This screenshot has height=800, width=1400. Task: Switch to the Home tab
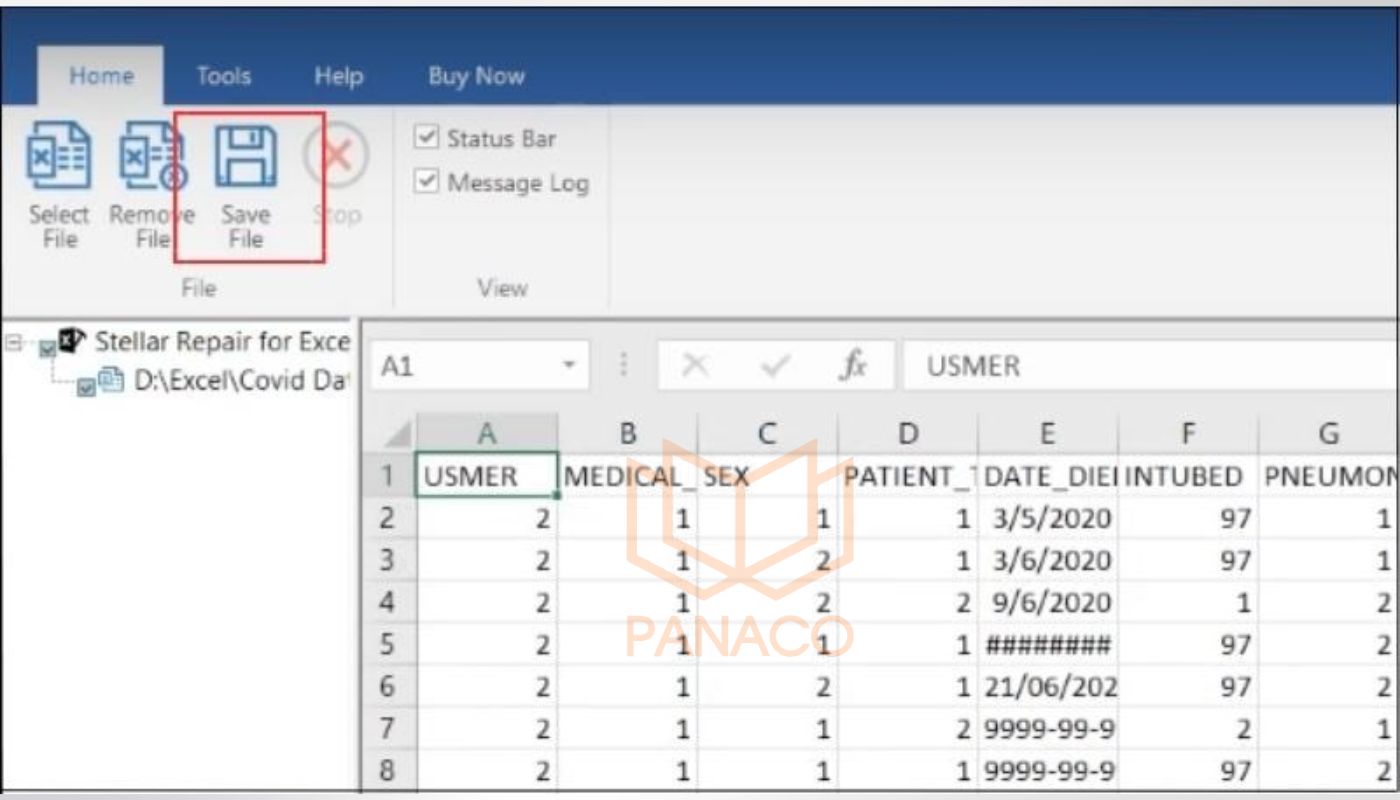pos(101,76)
